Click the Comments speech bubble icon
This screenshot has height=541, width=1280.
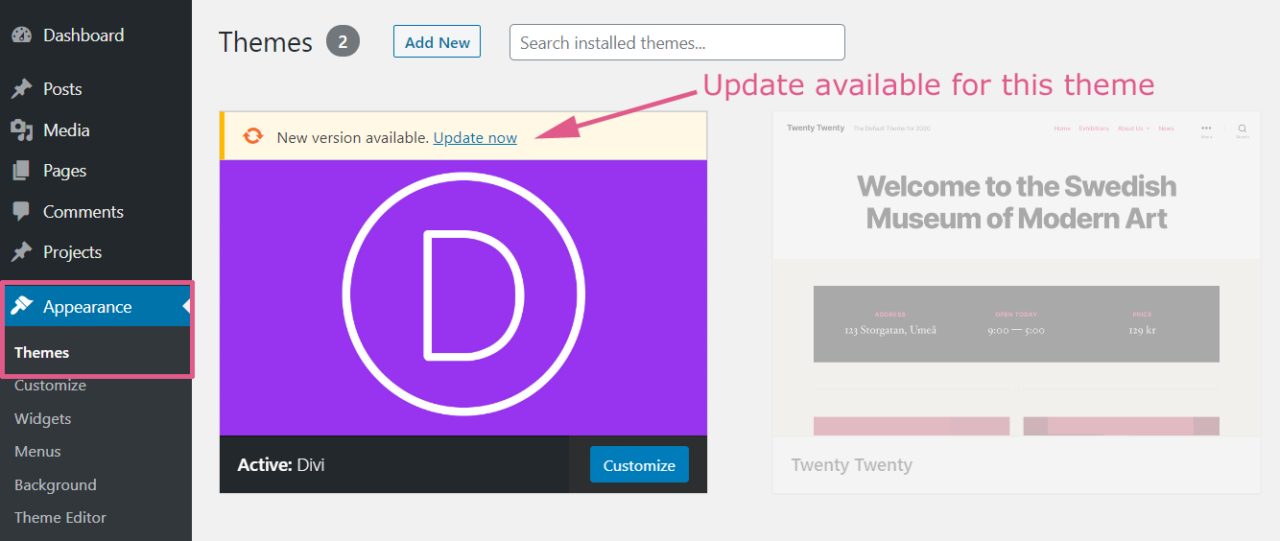[x=22, y=212]
